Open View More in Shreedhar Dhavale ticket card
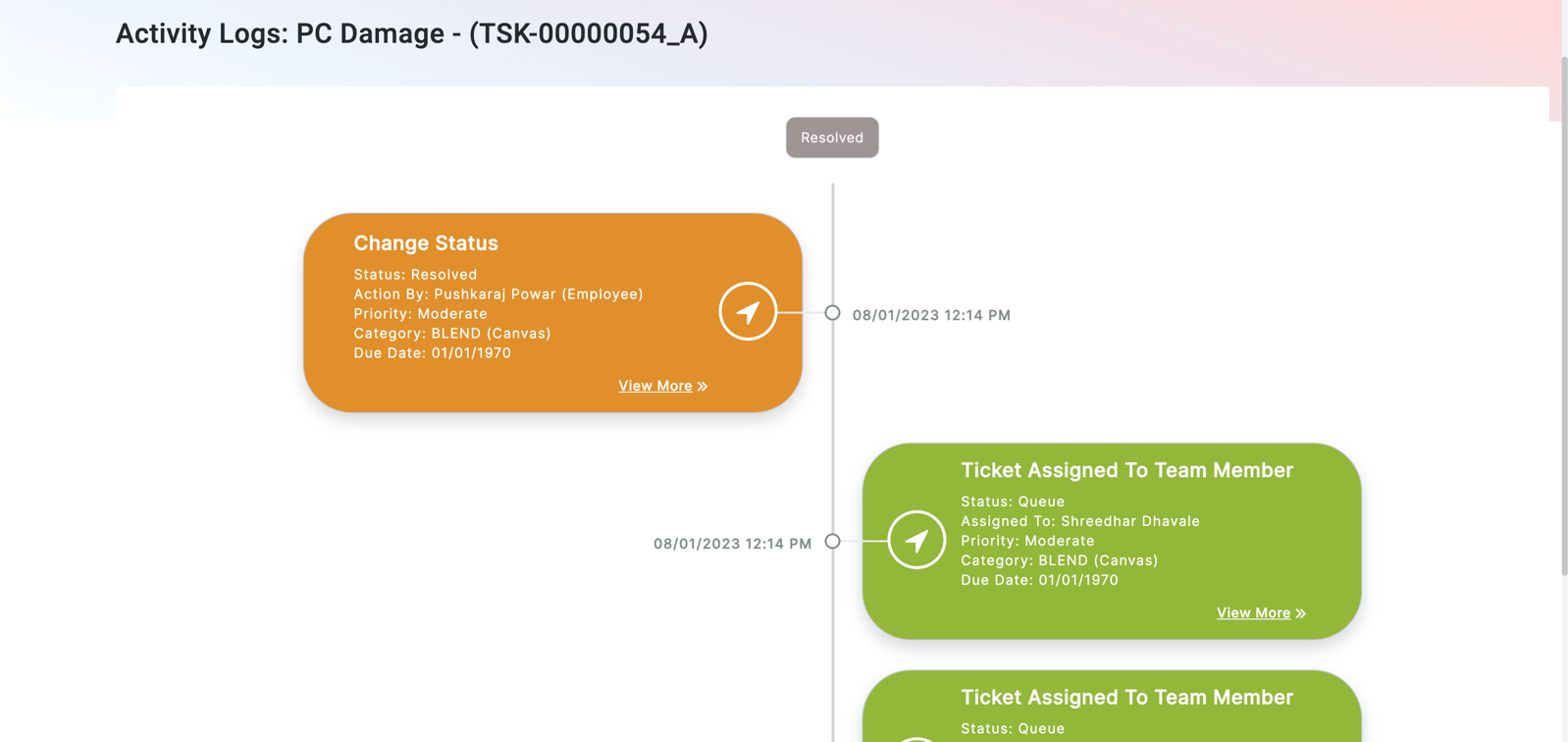This screenshot has height=742, width=1568. click(x=1253, y=612)
